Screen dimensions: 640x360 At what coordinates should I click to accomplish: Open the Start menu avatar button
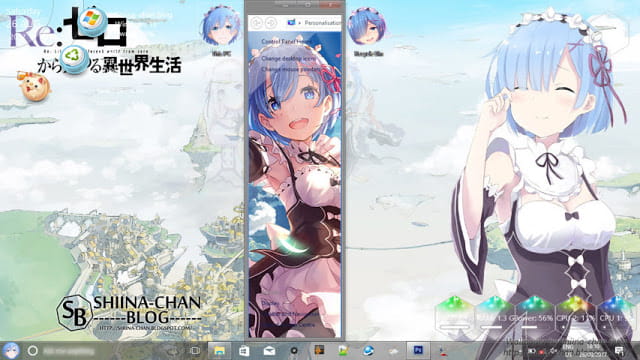[11, 351]
